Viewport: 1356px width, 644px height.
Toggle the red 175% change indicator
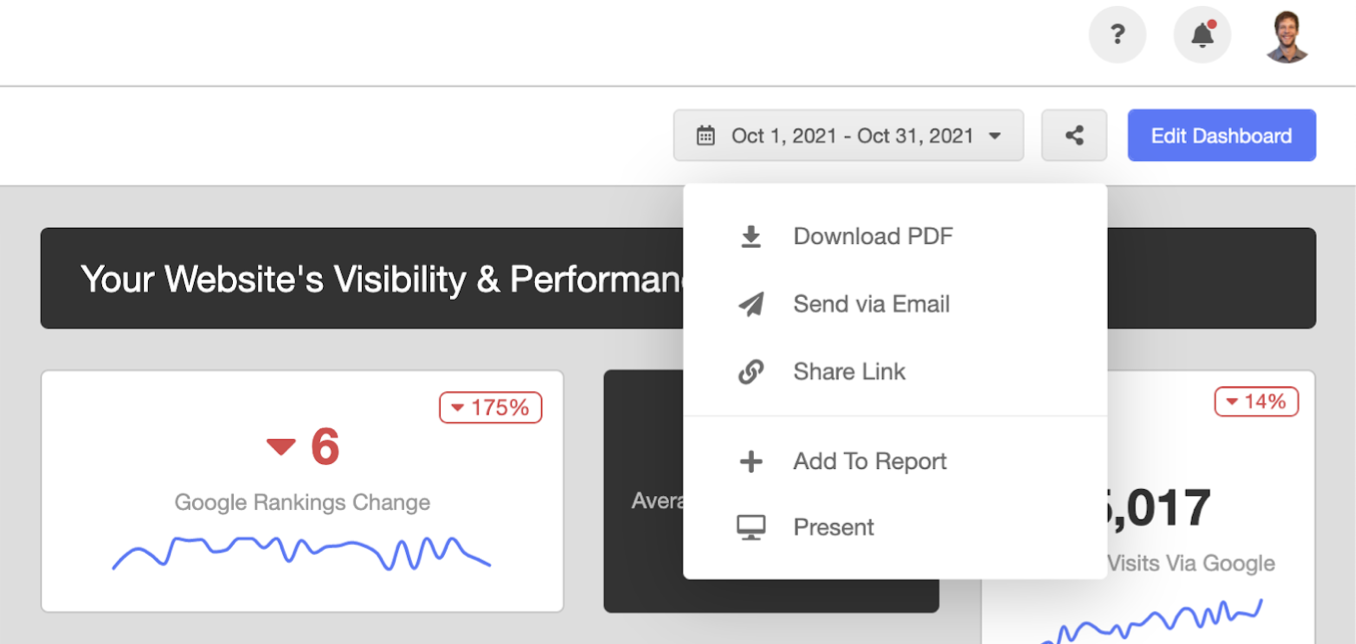pyautogui.click(x=490, y=407)
